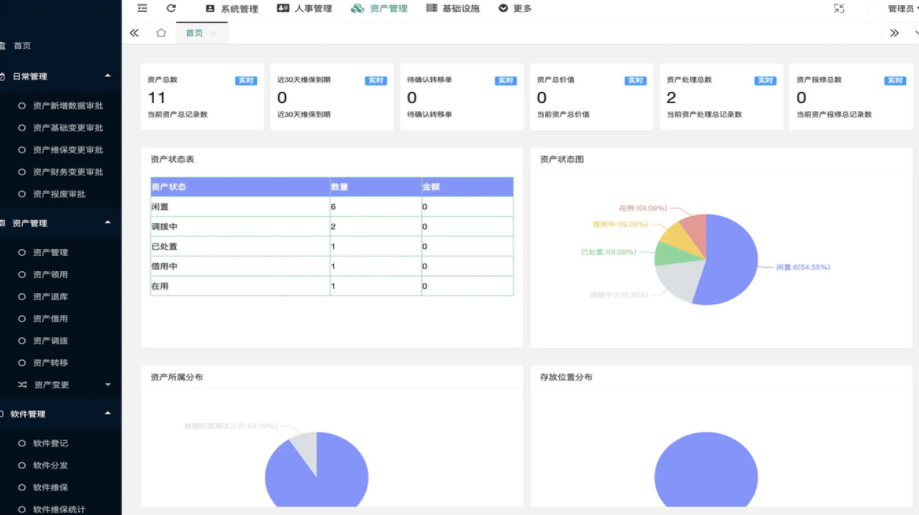Toggle the sidebar hamburger menu icon

(x=142, y=8)
